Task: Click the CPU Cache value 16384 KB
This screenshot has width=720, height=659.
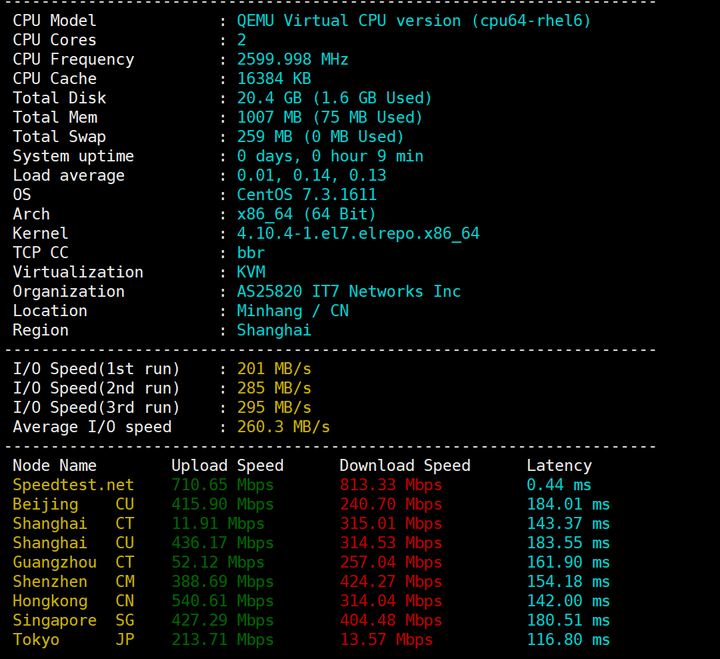Action: pos(274,78)
